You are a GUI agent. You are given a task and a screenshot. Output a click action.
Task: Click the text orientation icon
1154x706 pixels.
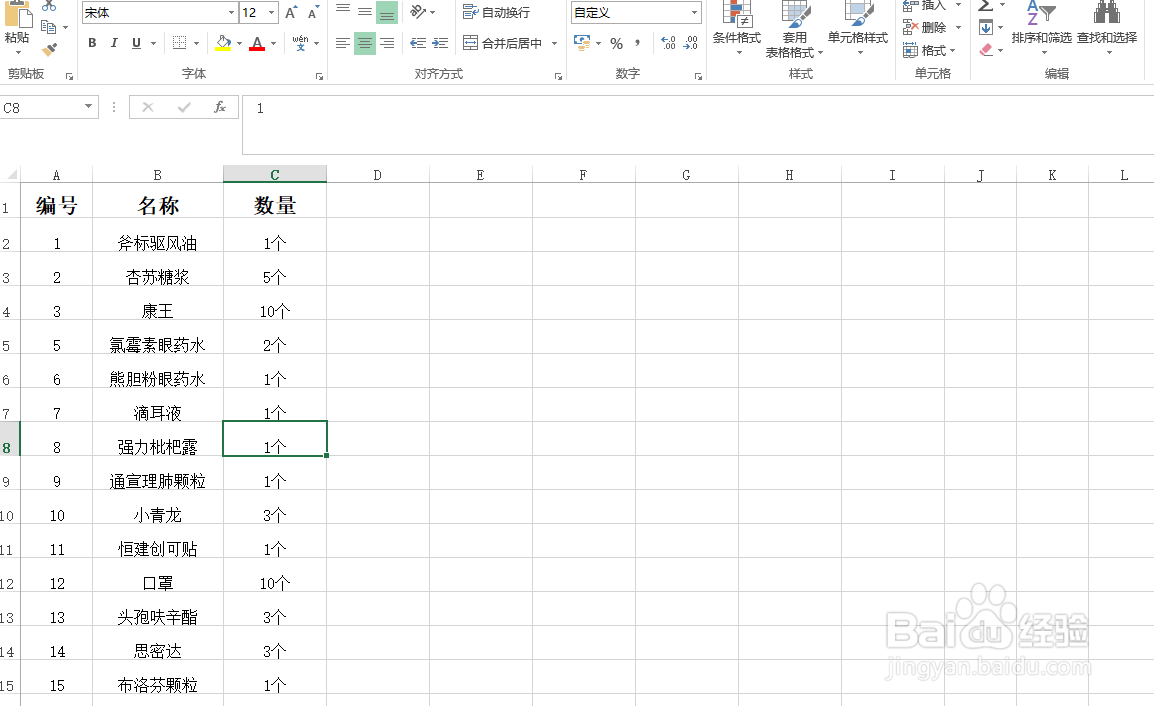(x=418, y=12)
